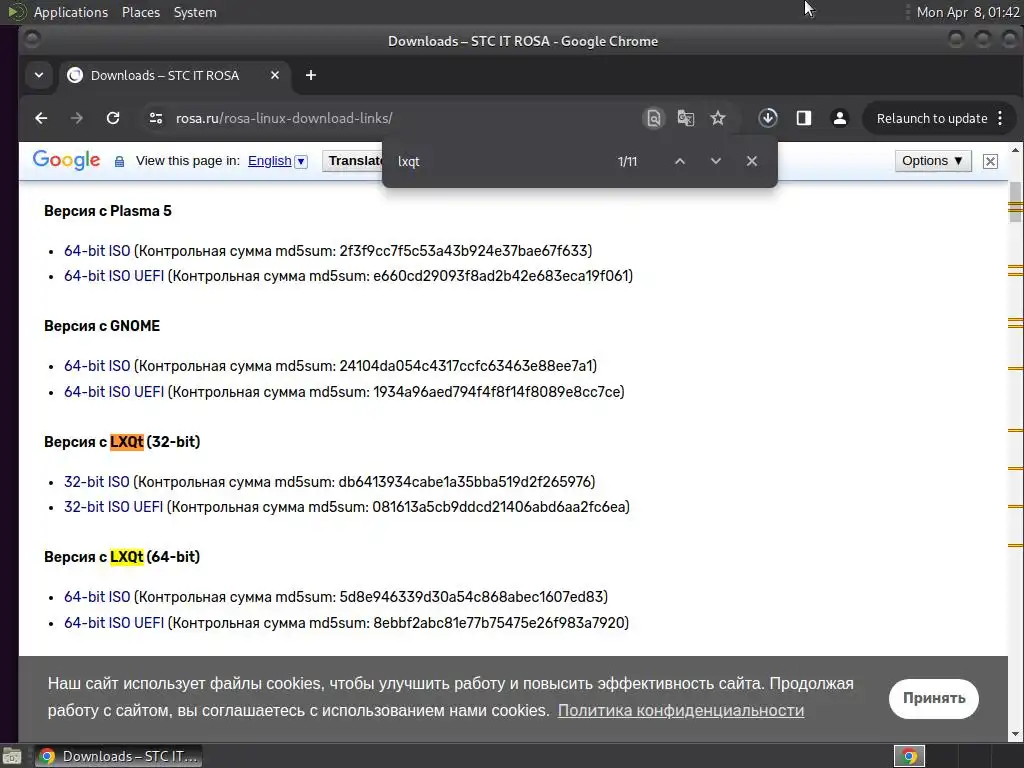Click the 1/11 match counter
The image size is (1024, 768).
(627, 161)
